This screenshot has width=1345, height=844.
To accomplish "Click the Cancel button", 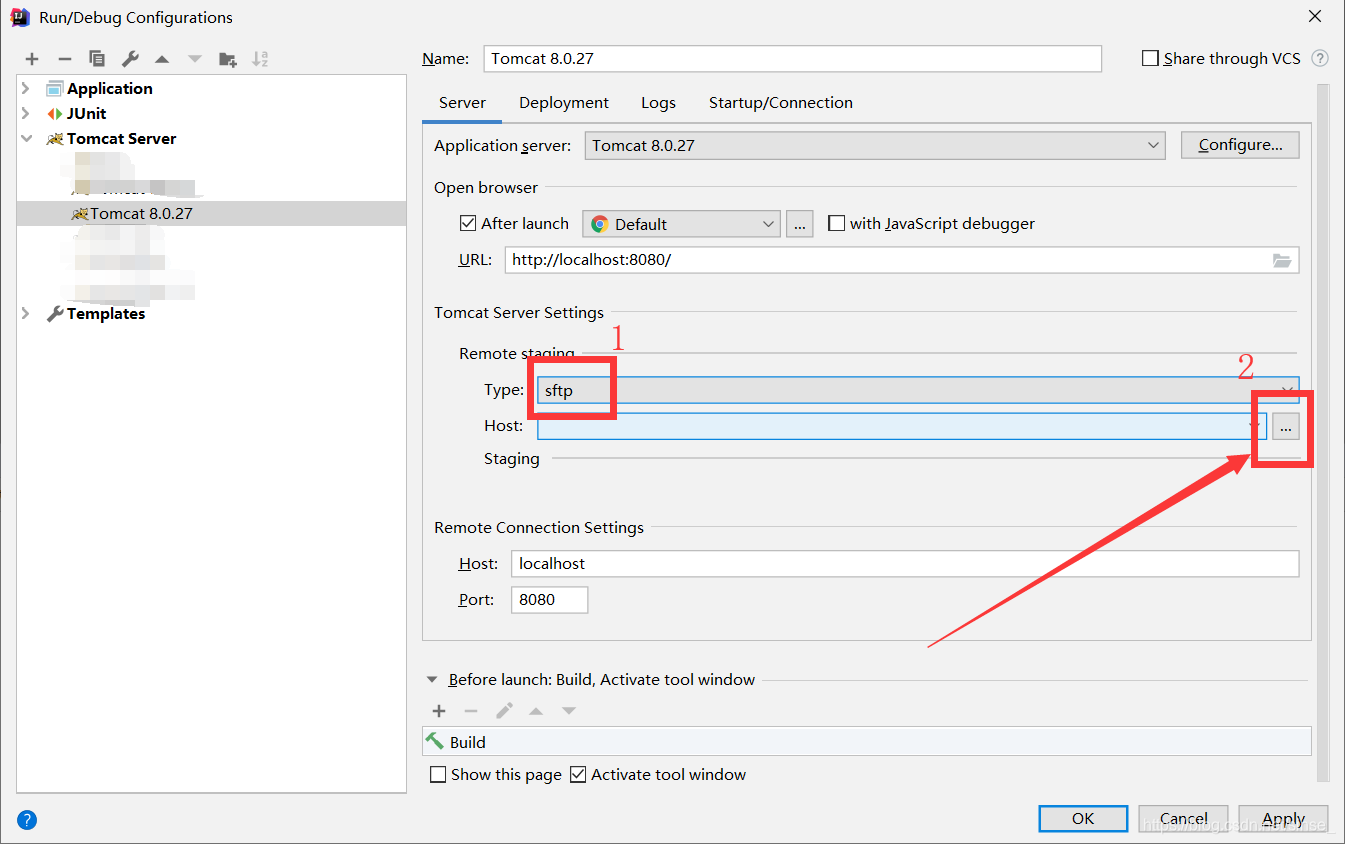I will coord(1184,818).
